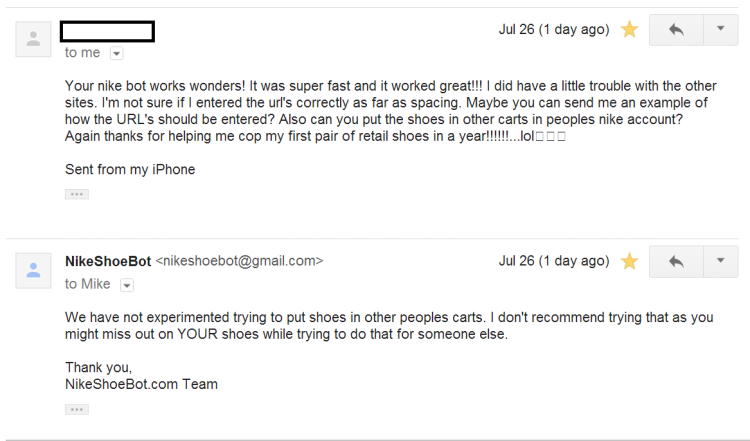
Task: Star the first email message
Action: [629, 30]
